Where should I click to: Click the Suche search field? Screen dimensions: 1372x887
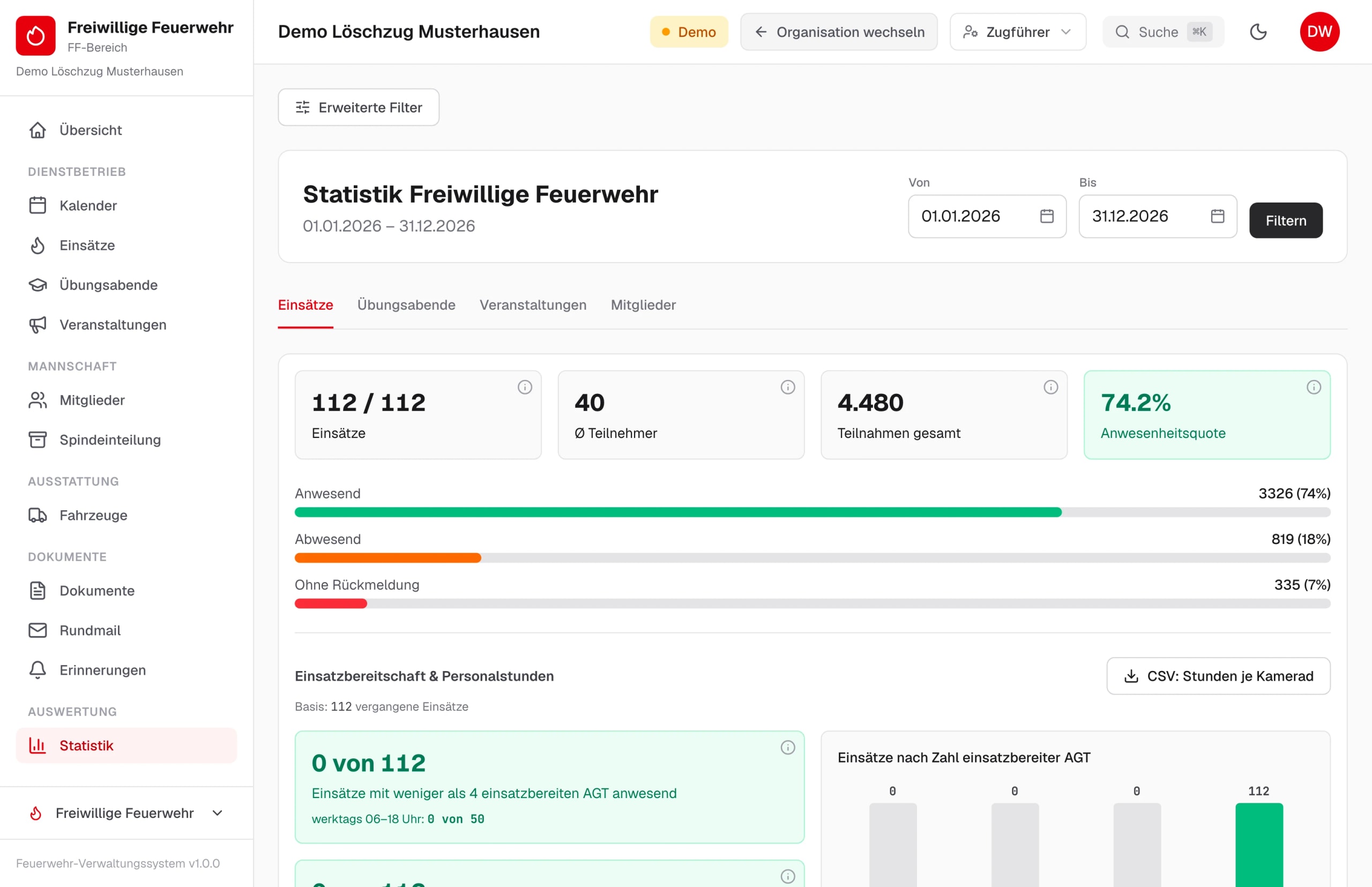[x=1164, y=32]
